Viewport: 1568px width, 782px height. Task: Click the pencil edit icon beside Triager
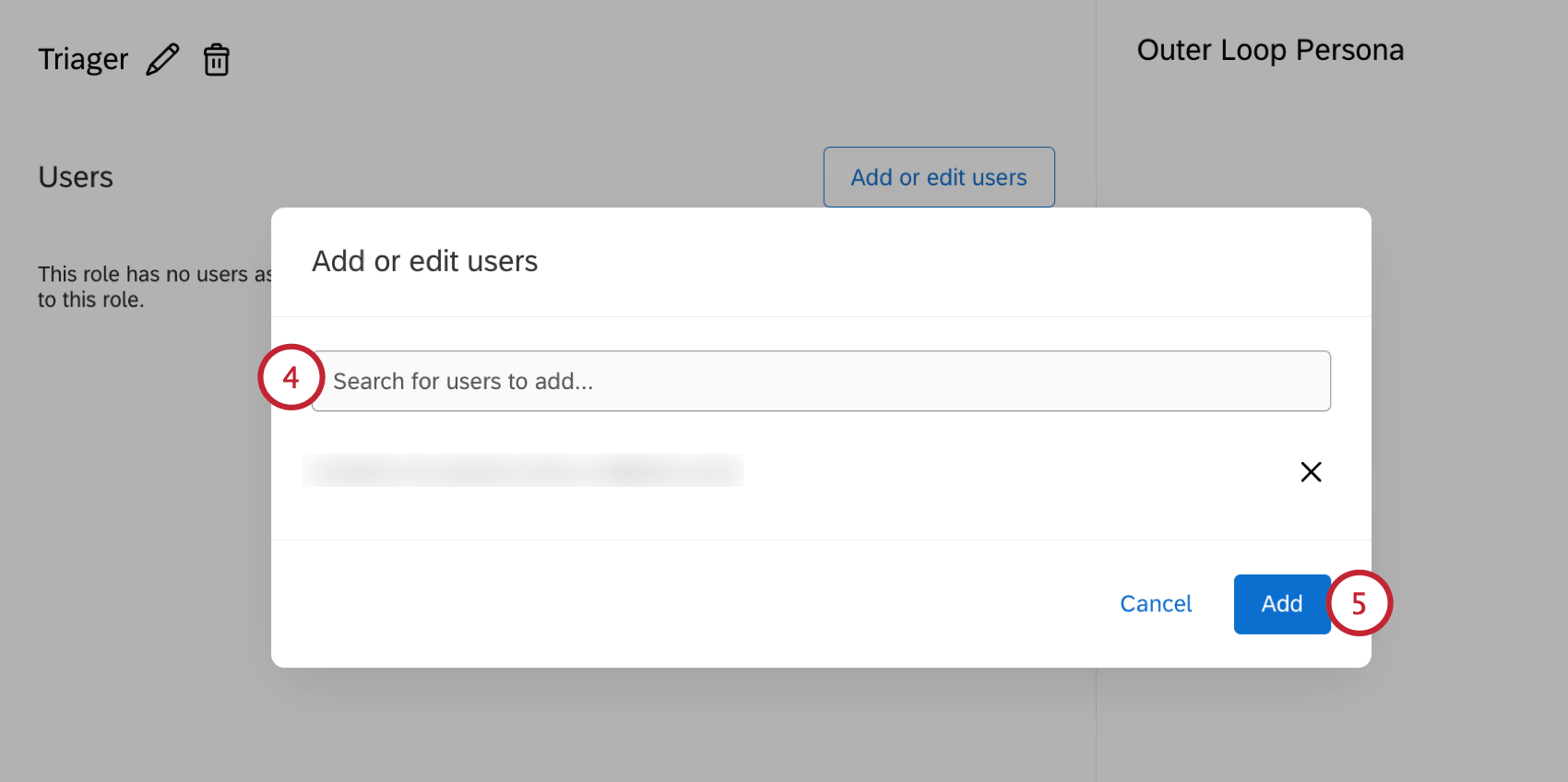[x=162, y=60]
